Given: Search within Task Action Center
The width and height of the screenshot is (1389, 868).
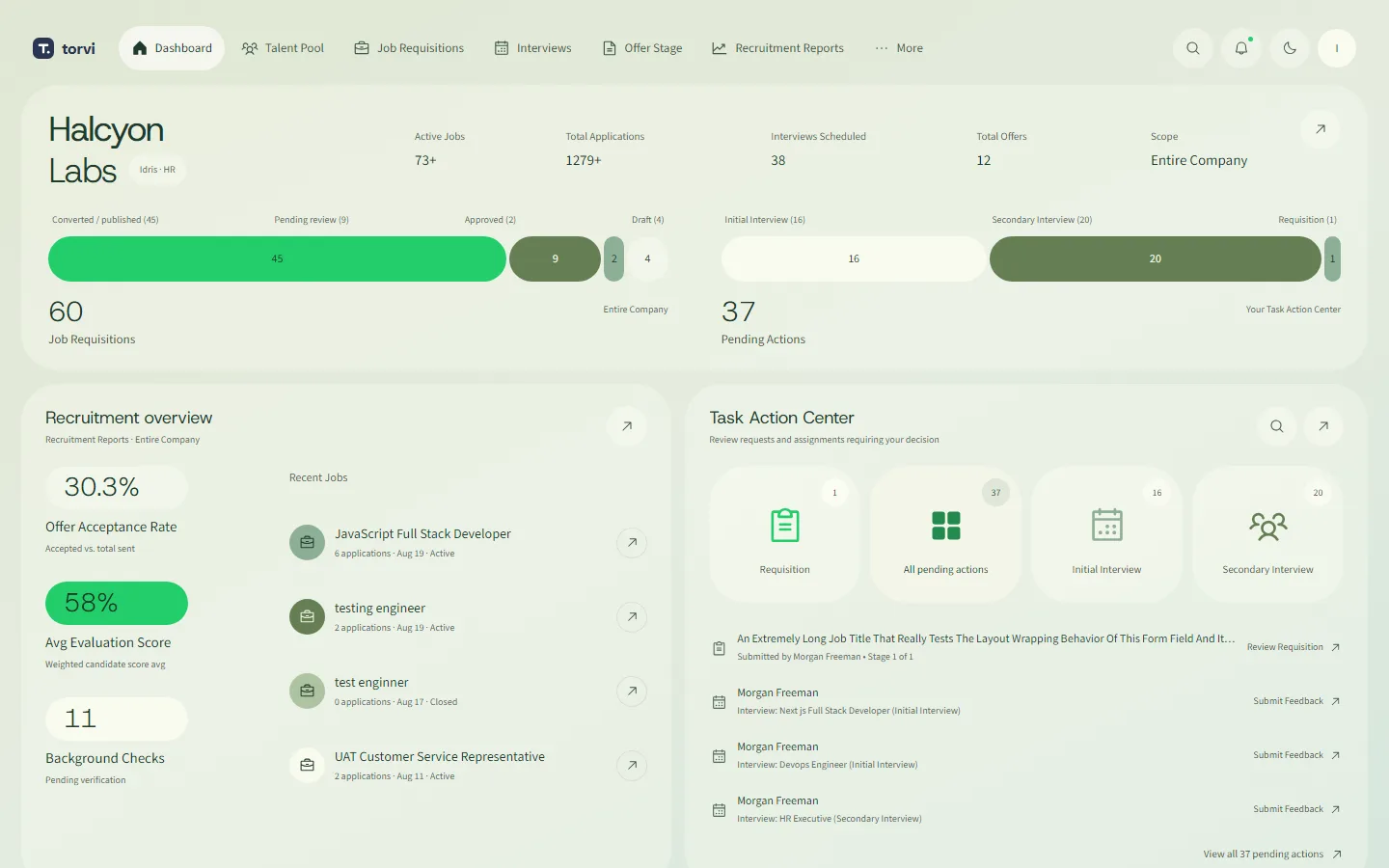Looking at the screenshot, I should click(x=1276, y=426).
